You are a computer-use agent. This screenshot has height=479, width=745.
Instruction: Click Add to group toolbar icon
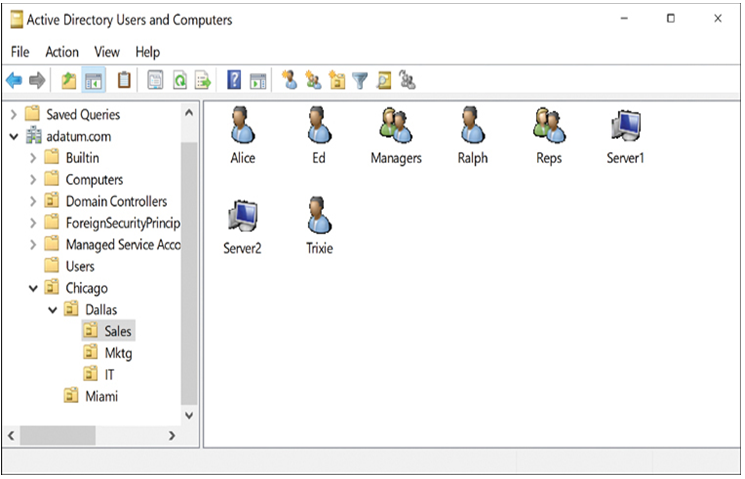(407, 80)
